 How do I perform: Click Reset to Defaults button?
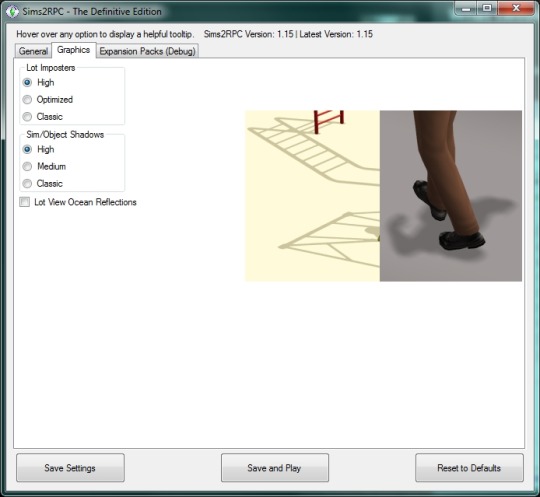click(469, 468)
